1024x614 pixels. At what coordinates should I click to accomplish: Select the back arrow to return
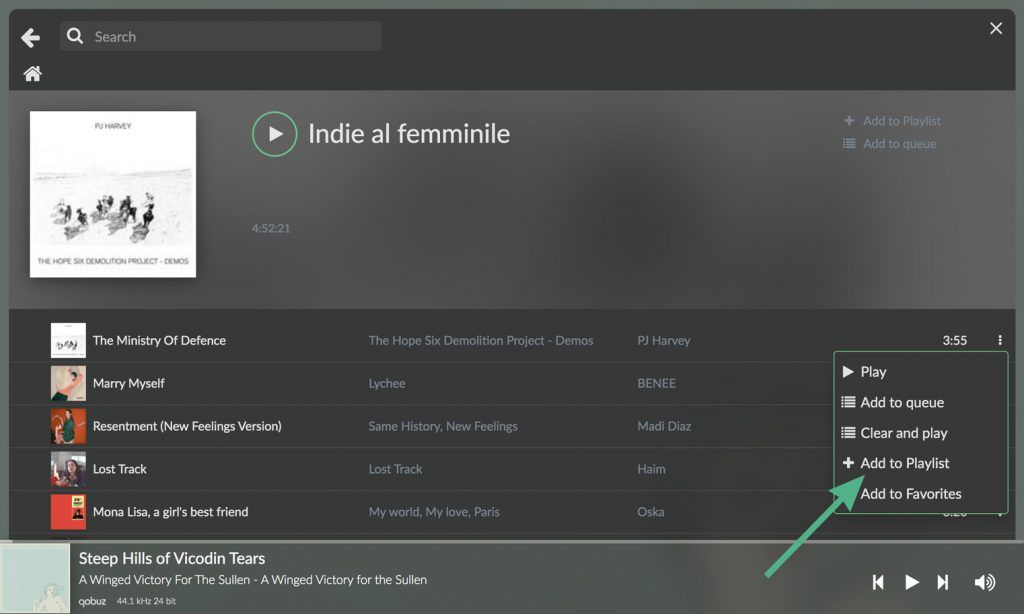pyautogui.click(x=30, y=37)
